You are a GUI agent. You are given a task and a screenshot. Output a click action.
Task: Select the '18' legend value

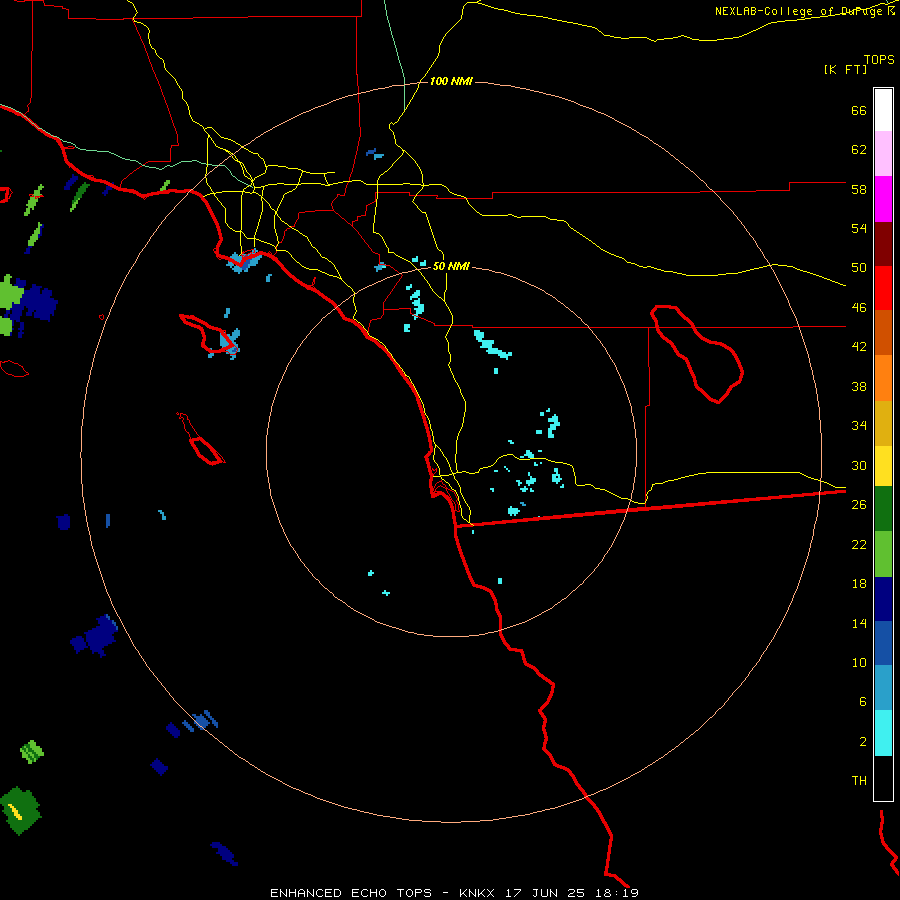[859, 584]
